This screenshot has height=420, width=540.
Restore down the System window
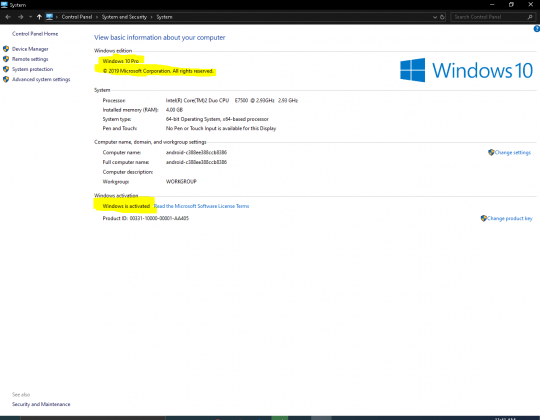(511, 4)
